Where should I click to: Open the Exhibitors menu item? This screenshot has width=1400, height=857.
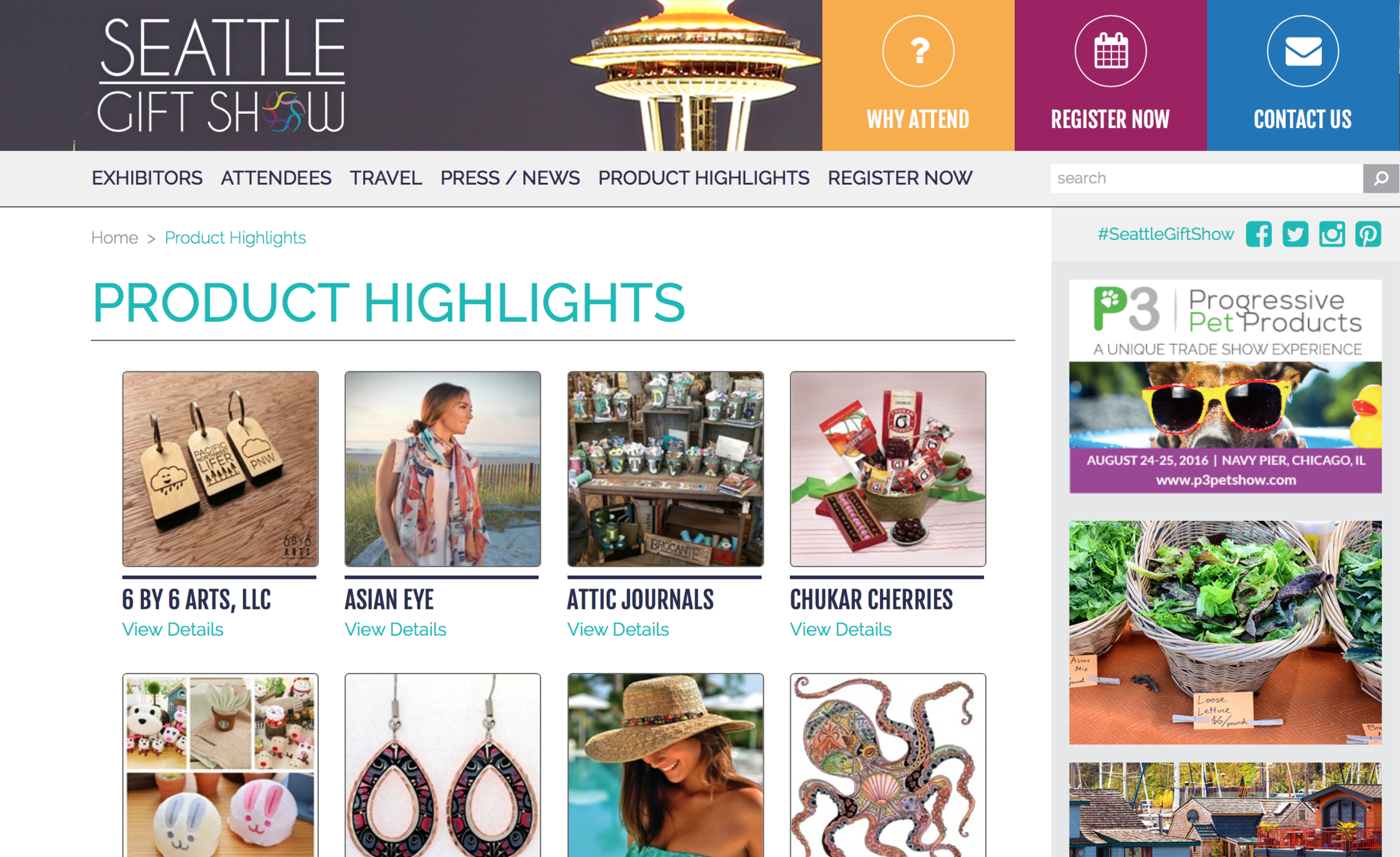click(x=147, y=178)
